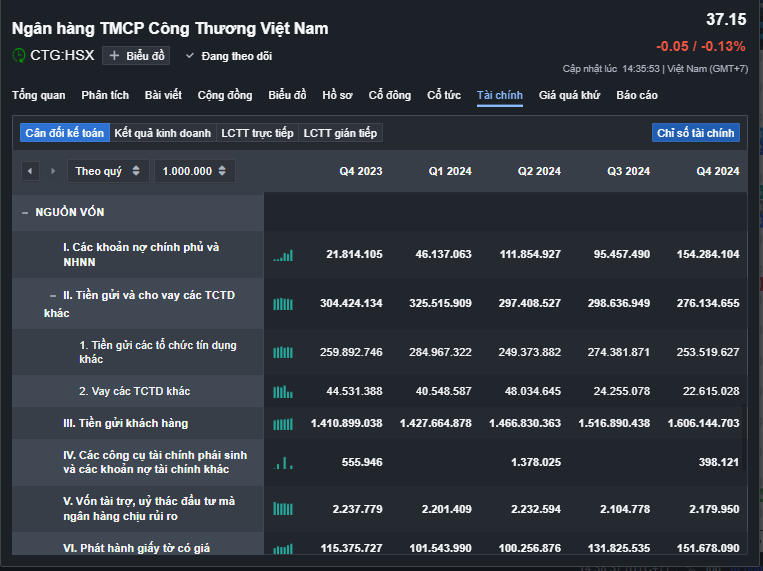Click the Ngân hàng TMCP Công Thương Việt Nam title
This screenshot has height=571, width=763.
coord(170,28)
